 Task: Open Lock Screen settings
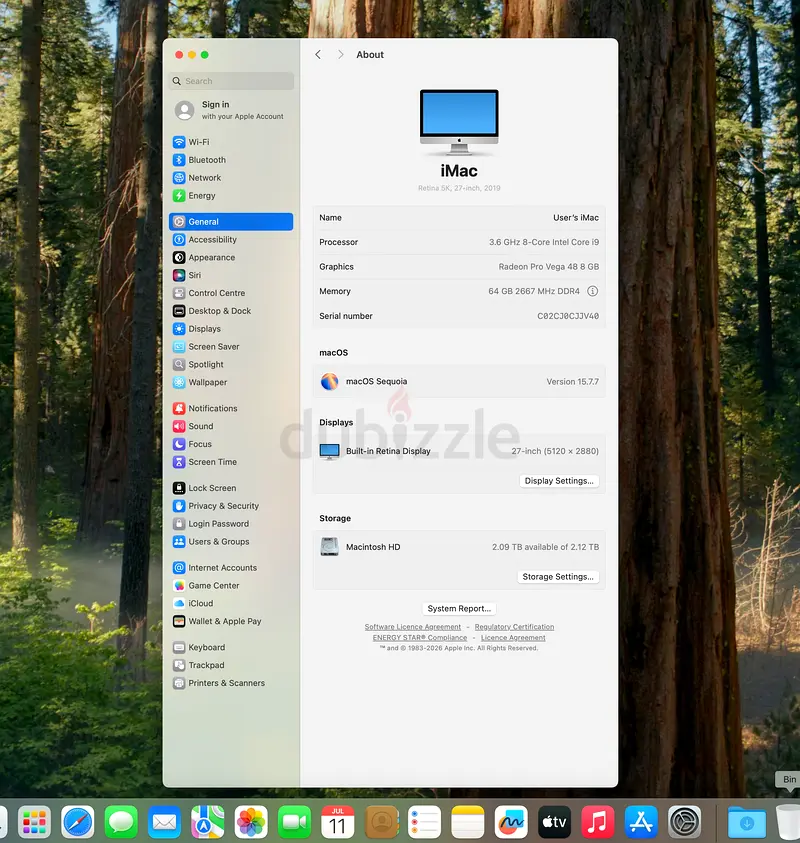pos(231,488)
